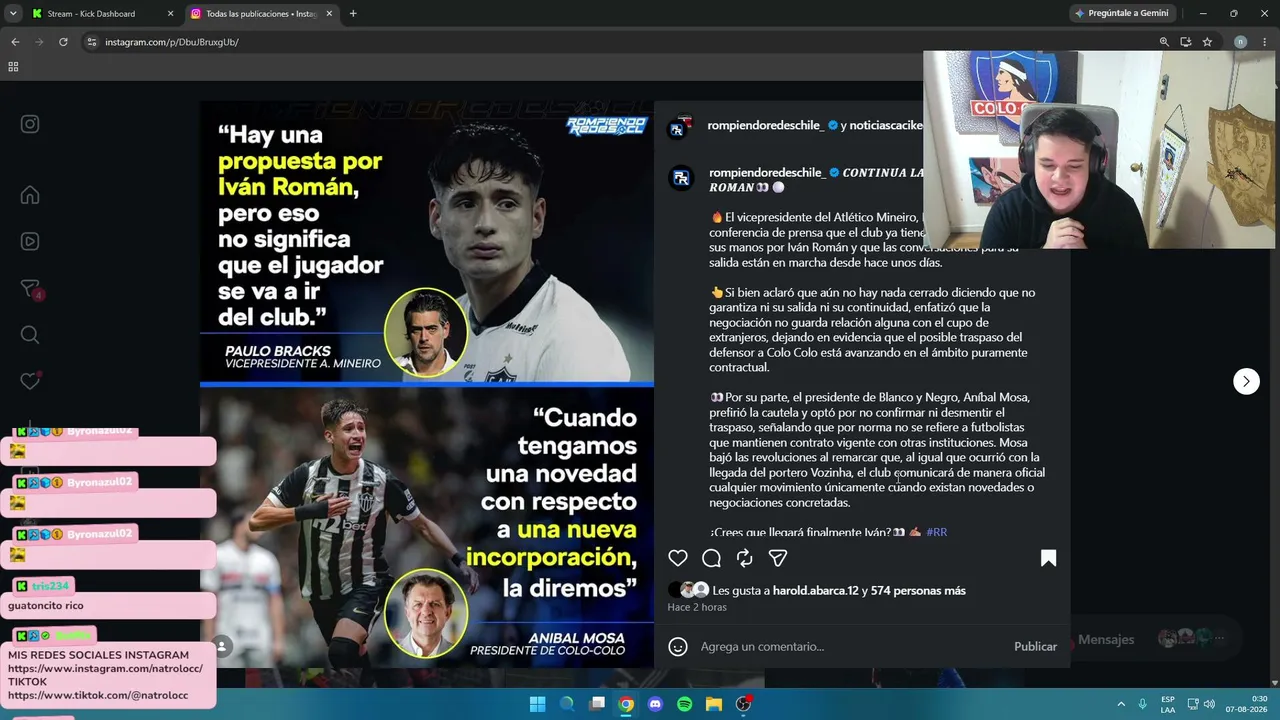
Task: Click the address bar URL
Action: click(172, 42)
